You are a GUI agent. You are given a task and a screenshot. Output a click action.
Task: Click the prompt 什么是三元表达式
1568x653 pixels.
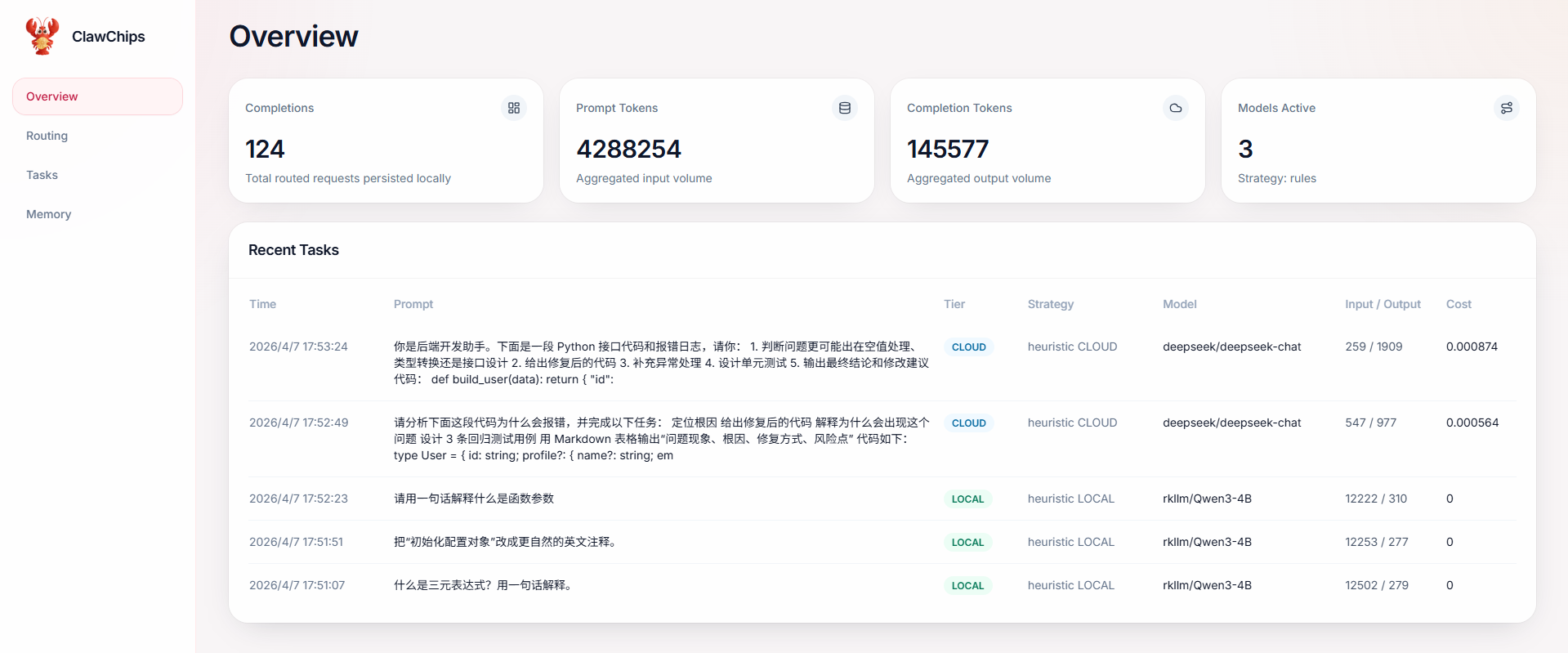483,585
